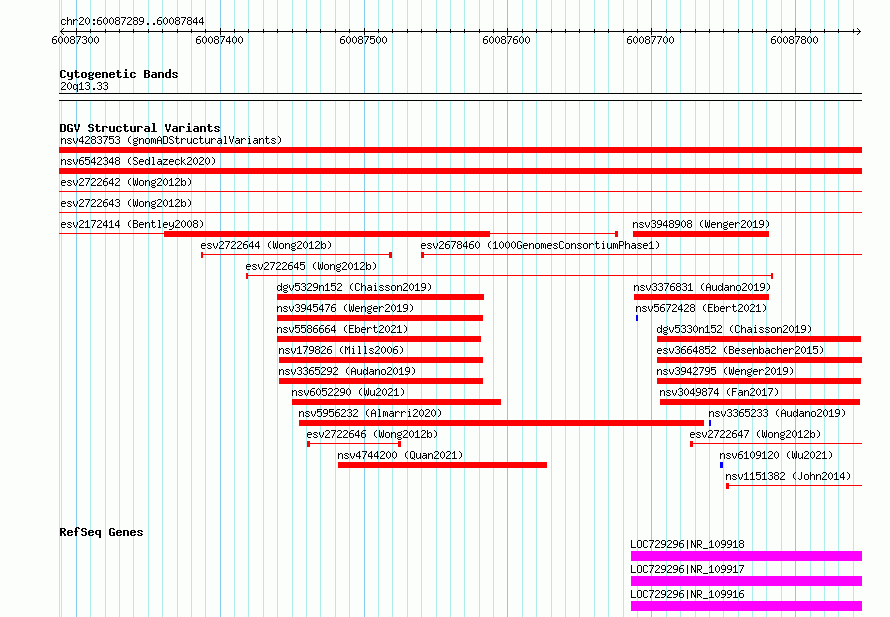Open nsv3376831 (Audano2019) variant label

[x=702, y=287]
